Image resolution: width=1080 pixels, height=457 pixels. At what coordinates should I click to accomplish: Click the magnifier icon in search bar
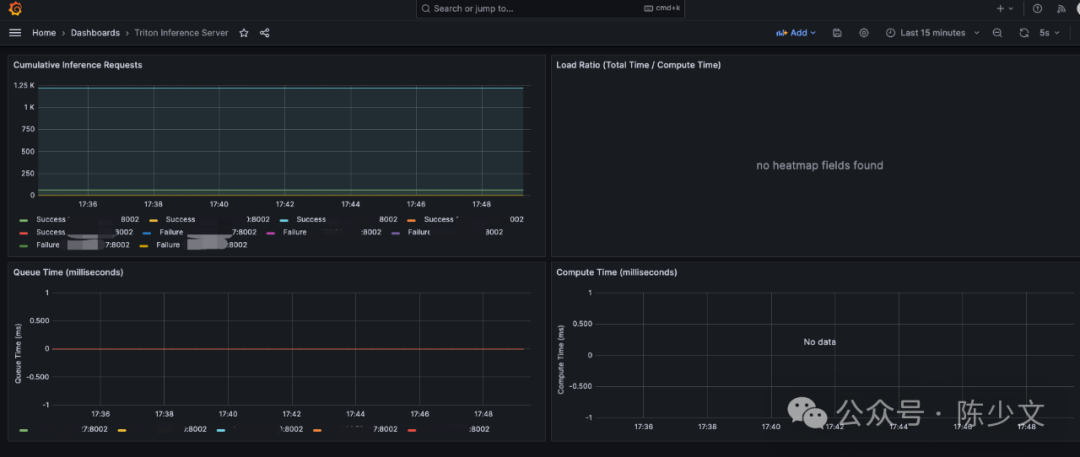(426, 9)
